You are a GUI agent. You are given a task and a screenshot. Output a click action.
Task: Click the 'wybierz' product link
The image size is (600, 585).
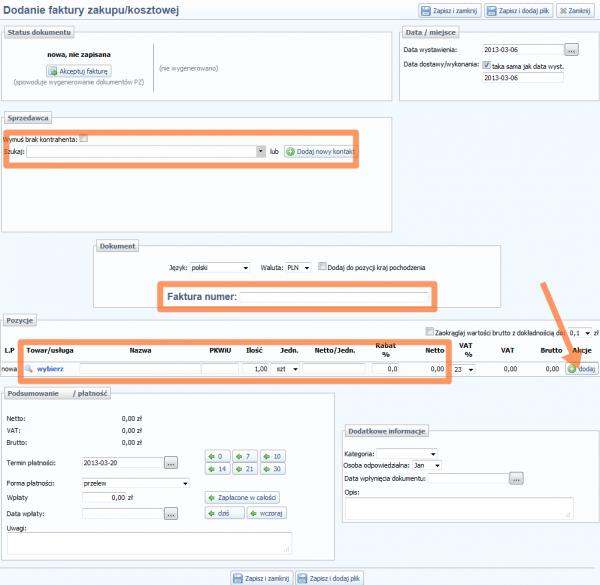[x=50, y=369]
